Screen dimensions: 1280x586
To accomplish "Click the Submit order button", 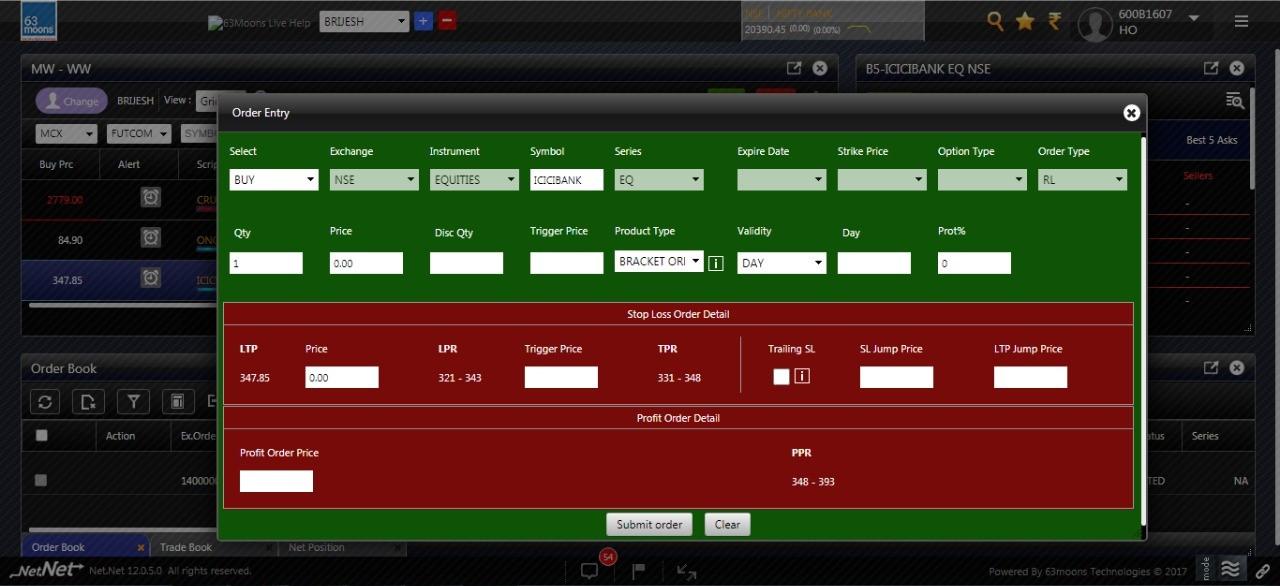I will 649,524.
